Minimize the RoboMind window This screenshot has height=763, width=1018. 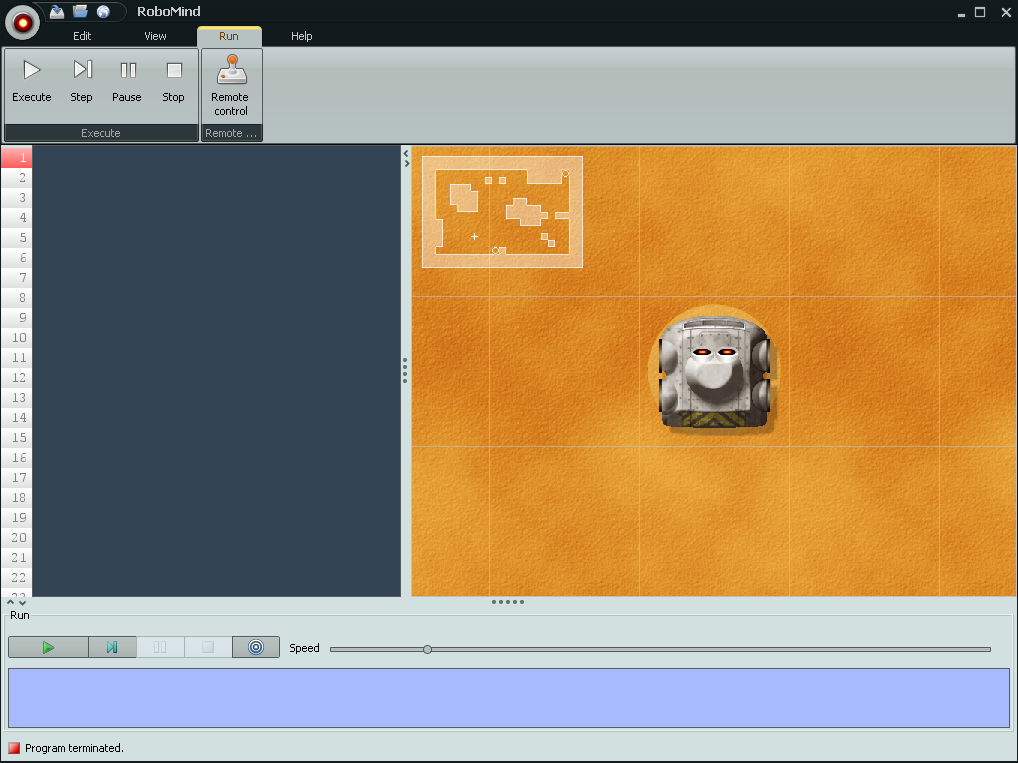pyautogui.click(x=961, y=12)
